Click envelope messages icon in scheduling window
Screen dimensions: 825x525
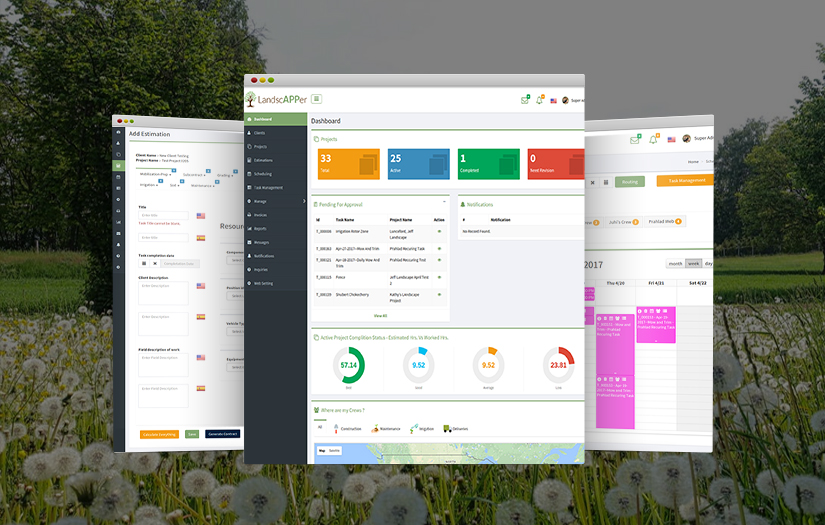coord(636,139)
